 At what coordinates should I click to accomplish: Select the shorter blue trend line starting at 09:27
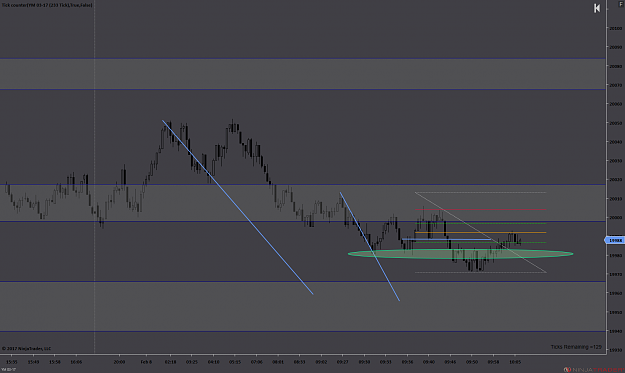coord(369,246)
